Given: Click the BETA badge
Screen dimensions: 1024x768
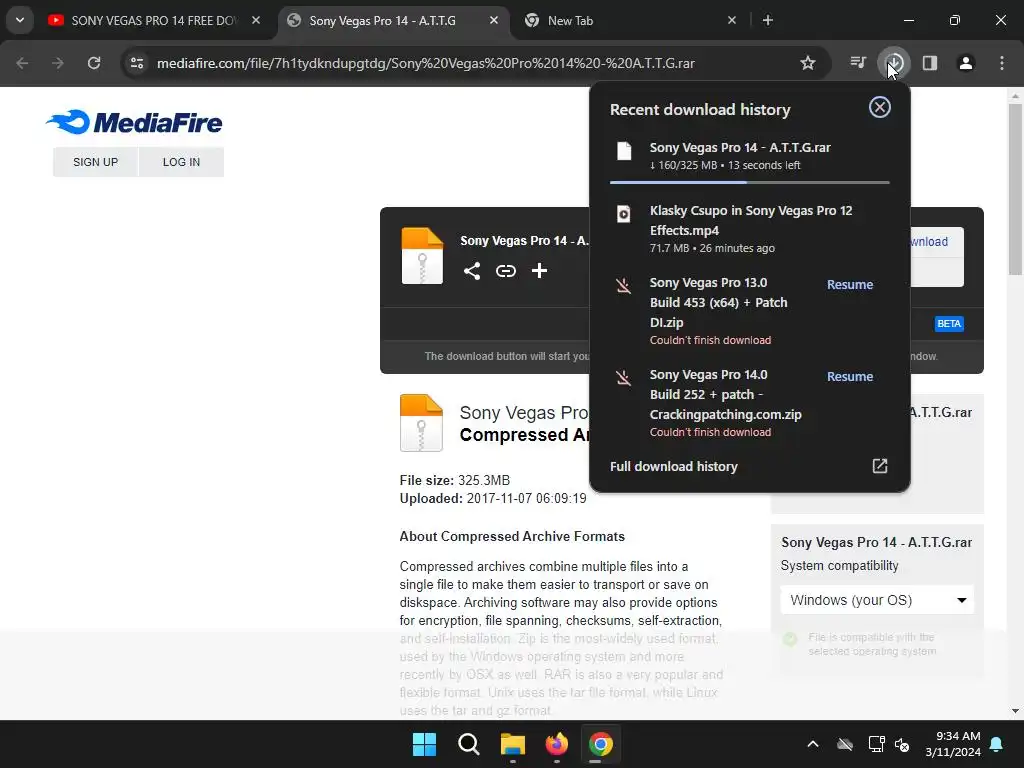Looking at the screenshot, I should tap(949, 324).
